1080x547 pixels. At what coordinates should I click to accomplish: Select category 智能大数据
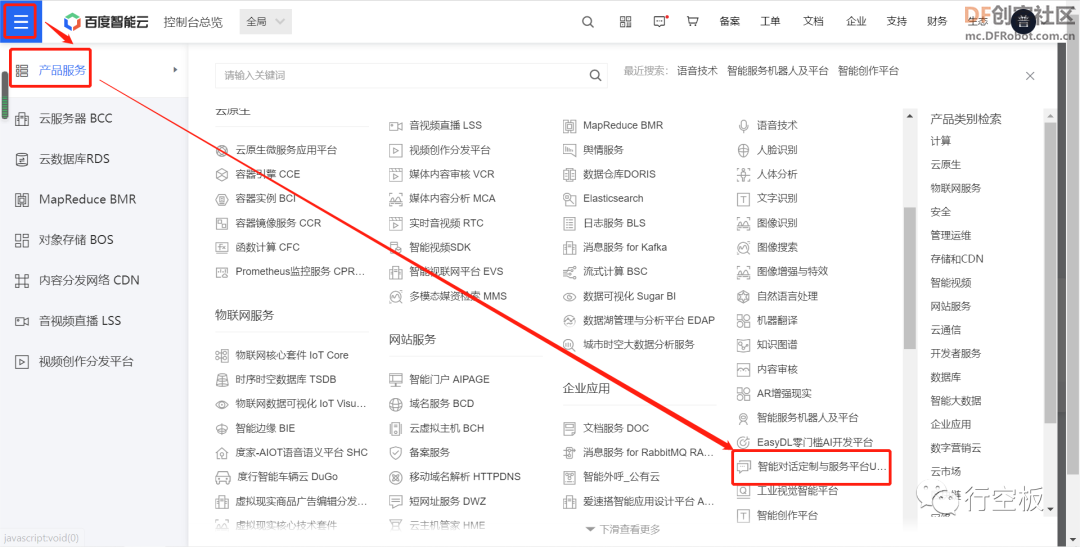tap(955, 400)
